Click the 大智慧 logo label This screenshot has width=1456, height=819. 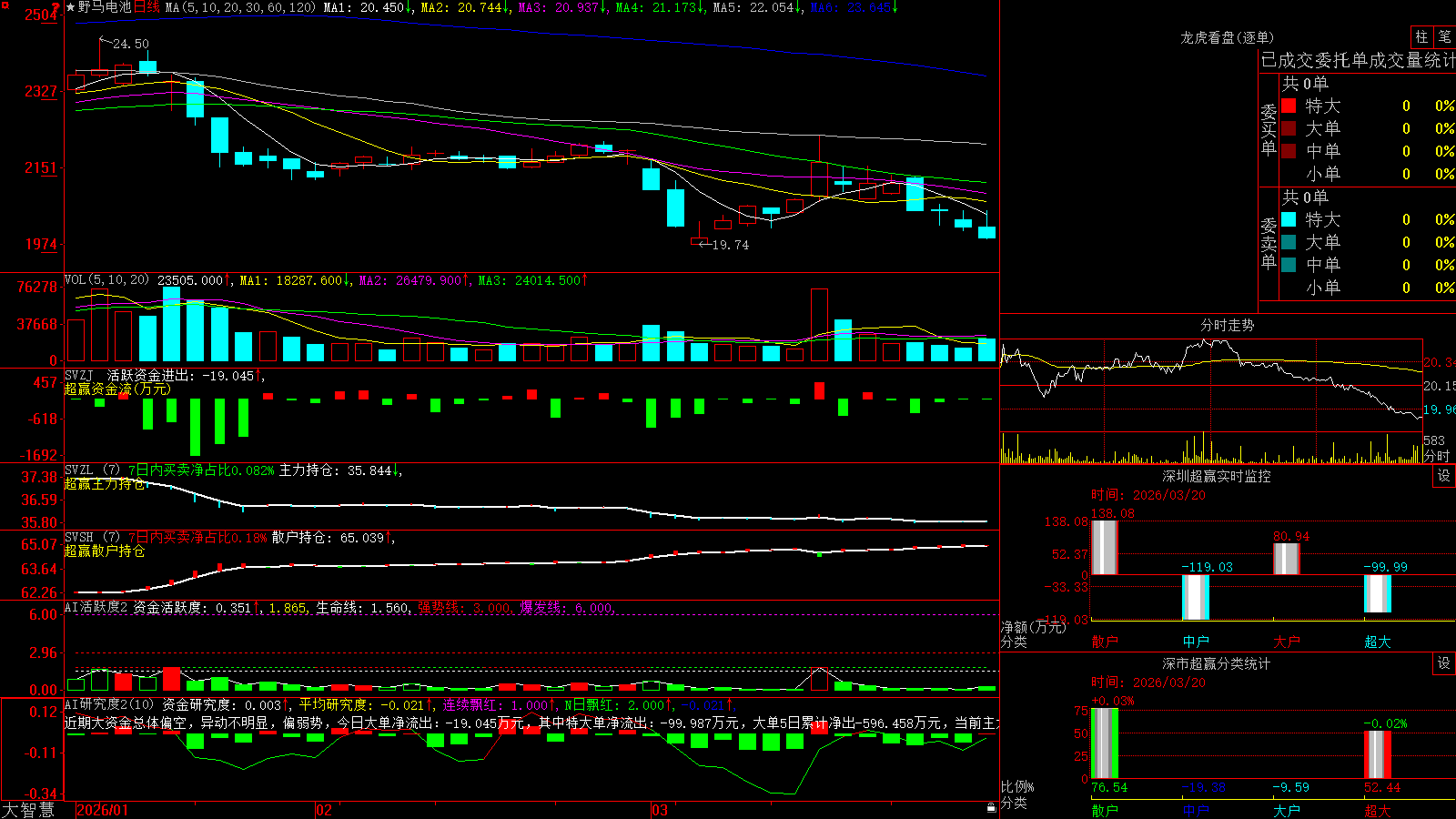pos(28,810)
